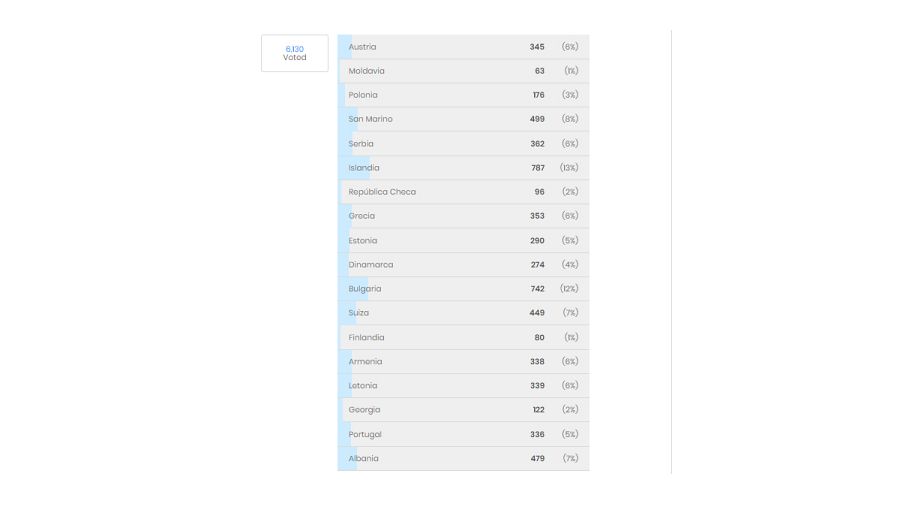Select the Letonia result row
The image size is (900, 507).
point(463,386)
